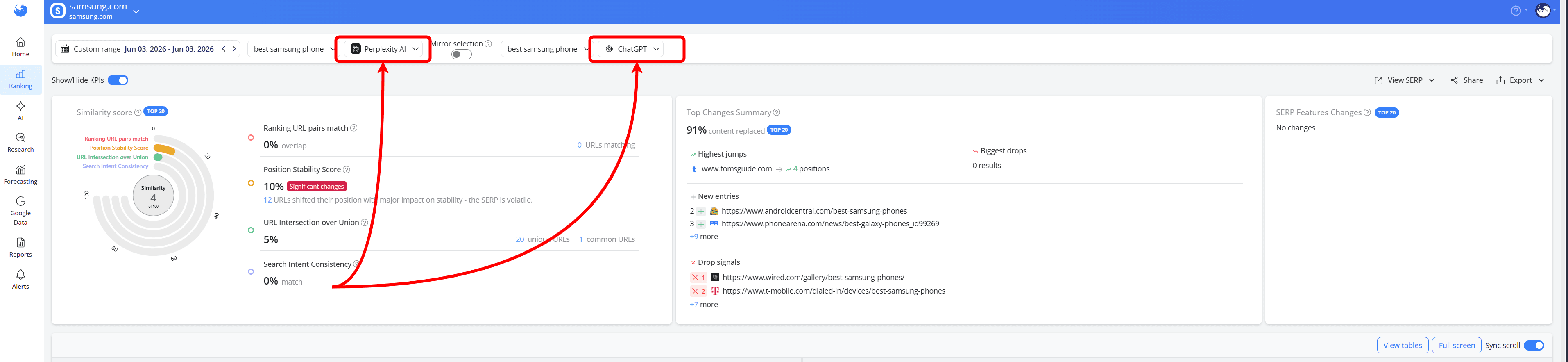Open the second best samsung phone keyword dropdown
Screen dimensions: 1568x362
pos(546,49)
